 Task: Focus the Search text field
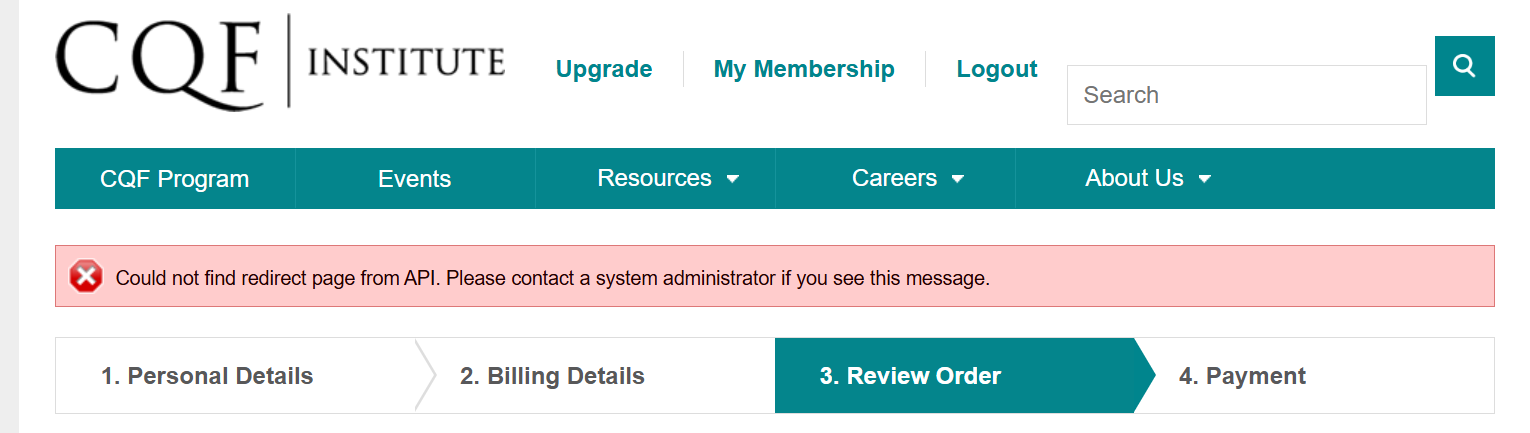[1246, 95]
